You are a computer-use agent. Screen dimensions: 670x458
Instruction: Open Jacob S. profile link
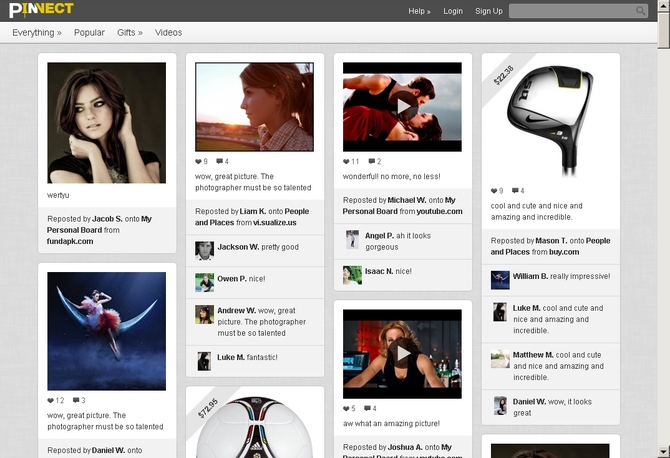click(107, 219)
